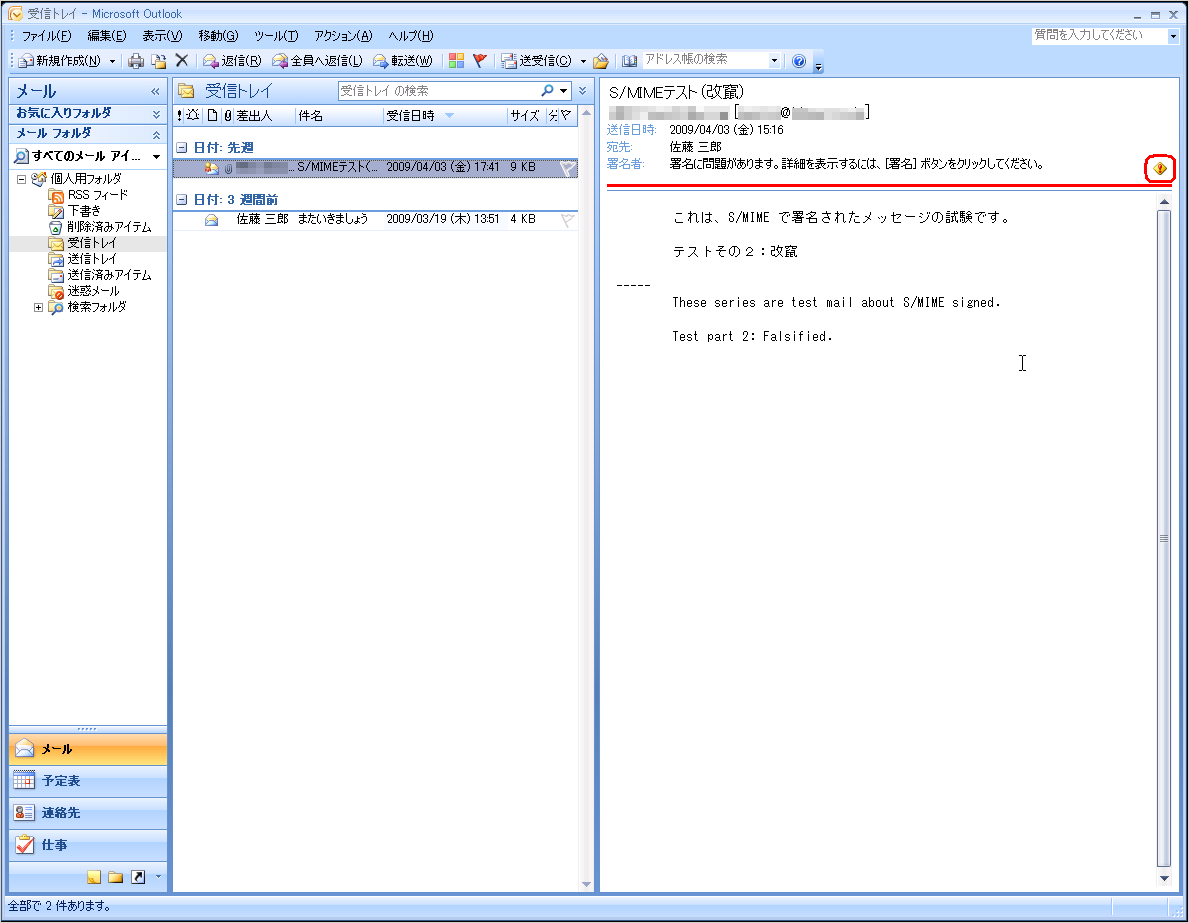Open 編集(E) menu
The image size is (1189, 923).
coord(106,36)
